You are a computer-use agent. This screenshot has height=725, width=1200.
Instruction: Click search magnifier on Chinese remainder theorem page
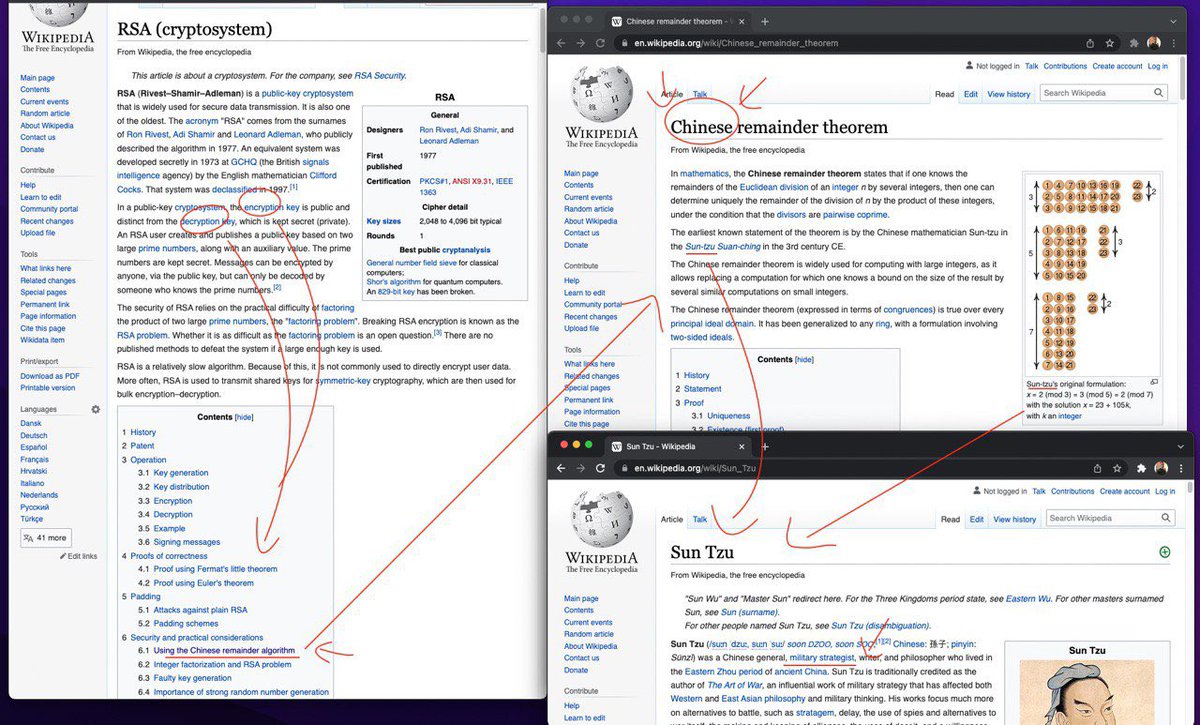coord(1158,93)
